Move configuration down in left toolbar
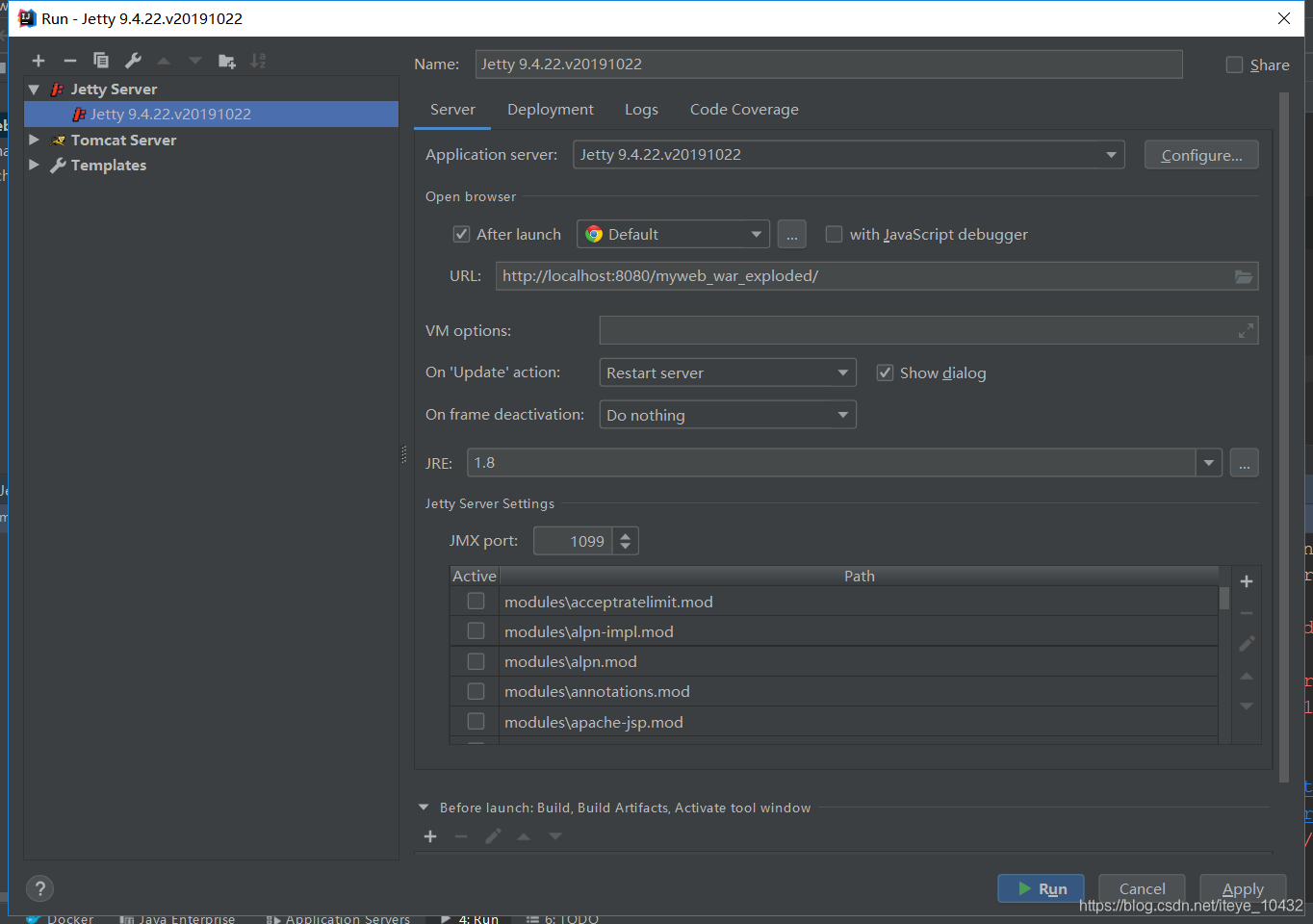Screen dimensions: 1313x924 195,61
